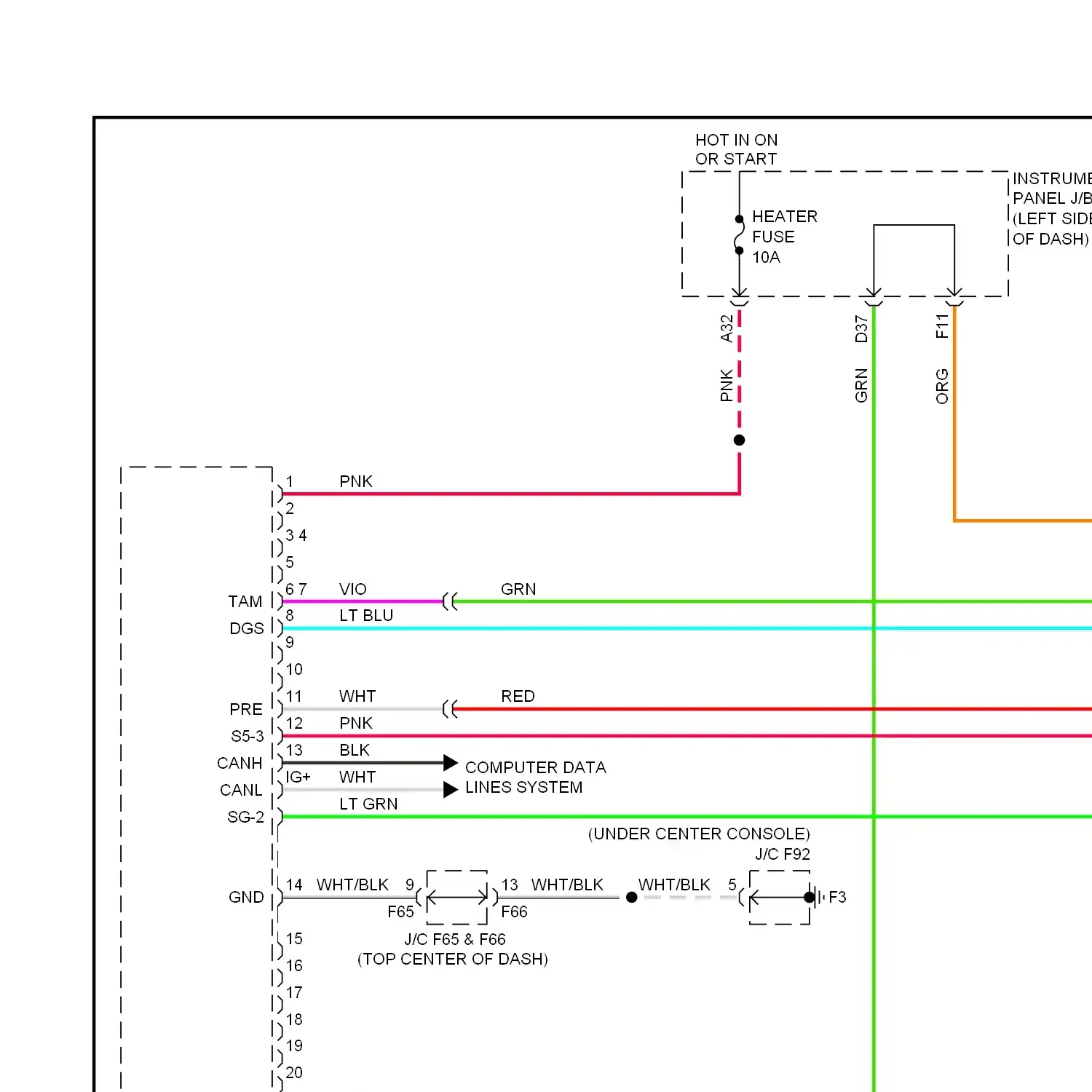
Task: Click pin number 20 on the connector
Action: tap(294, 1072)
